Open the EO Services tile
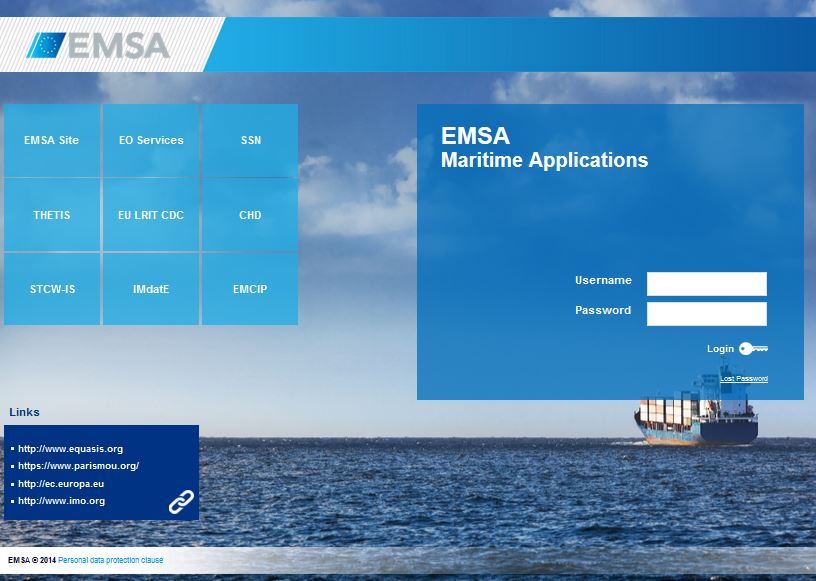Viewport: 816px width, 581px height. coord(151,140)
